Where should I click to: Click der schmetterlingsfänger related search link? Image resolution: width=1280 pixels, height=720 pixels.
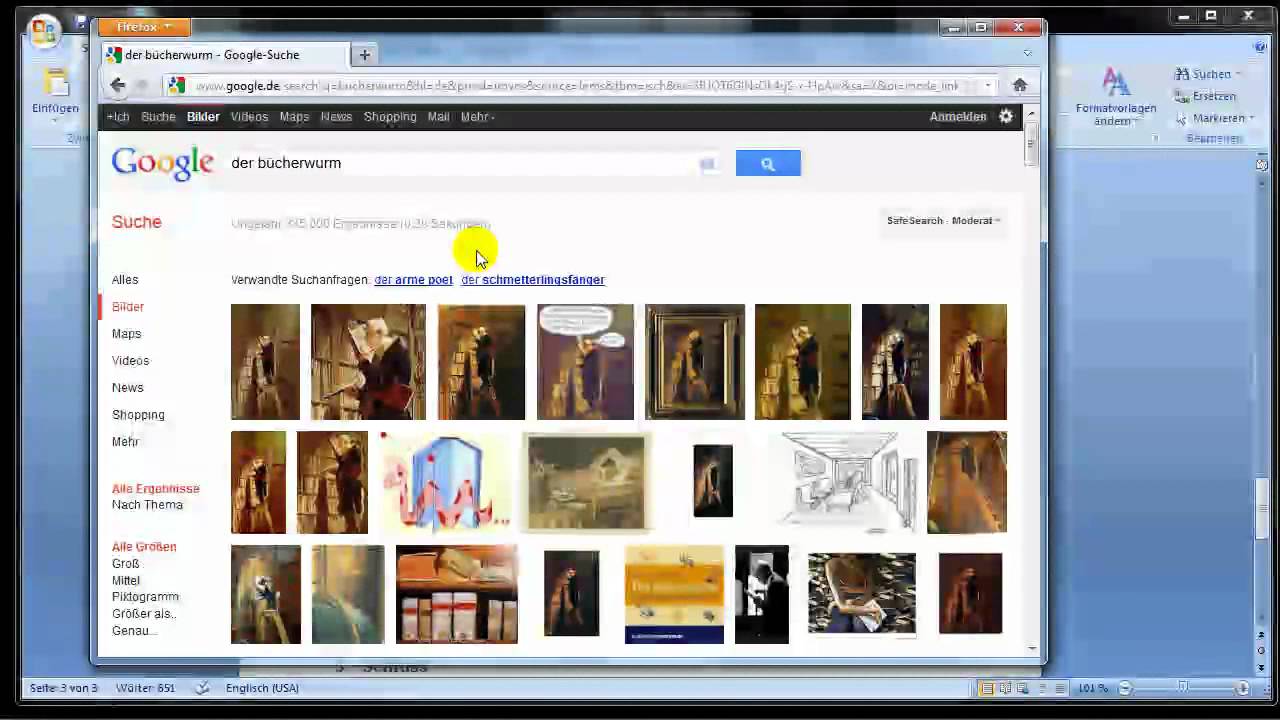pyautogui.click(x=533, y=280)
